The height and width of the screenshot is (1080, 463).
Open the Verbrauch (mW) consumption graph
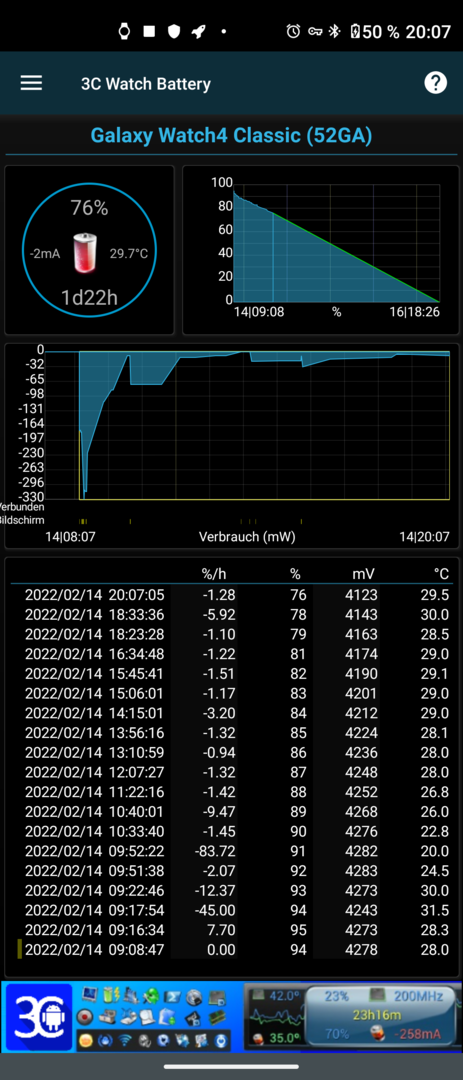pyautogui.click(x=232, y=446)
